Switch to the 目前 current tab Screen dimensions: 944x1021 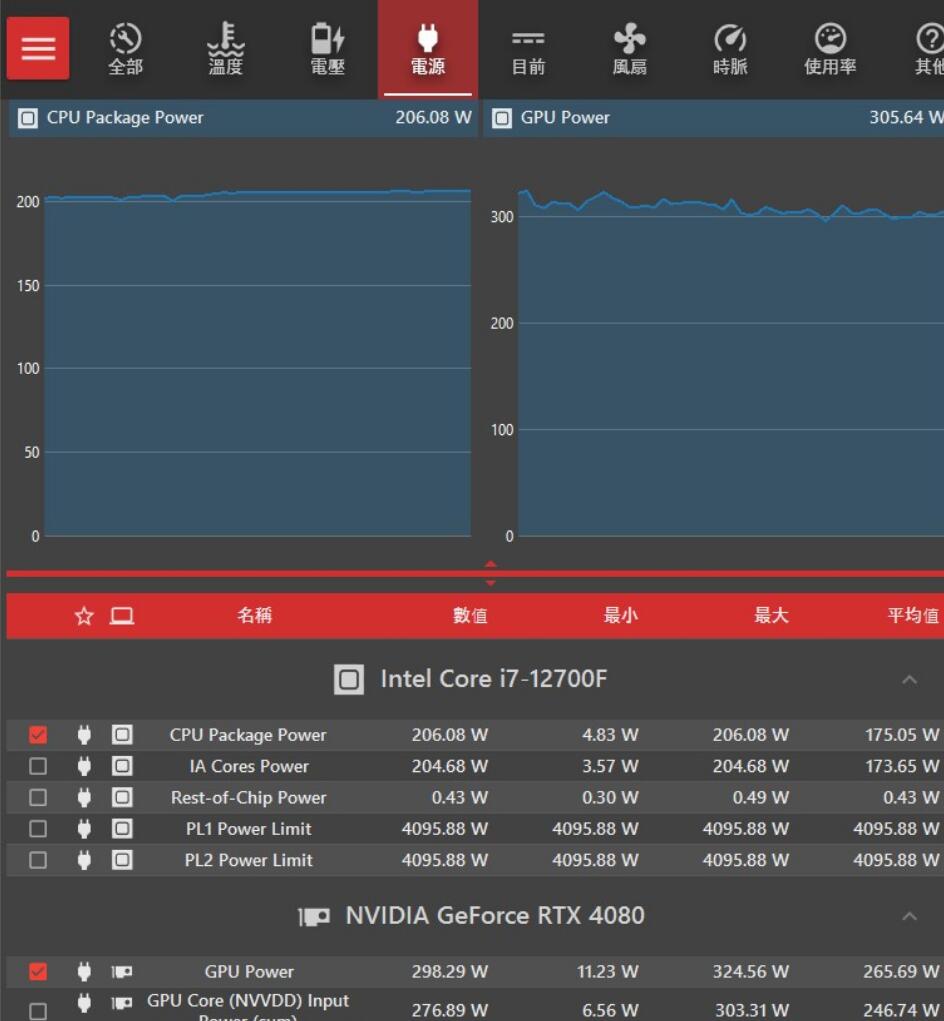click(528, 49)
